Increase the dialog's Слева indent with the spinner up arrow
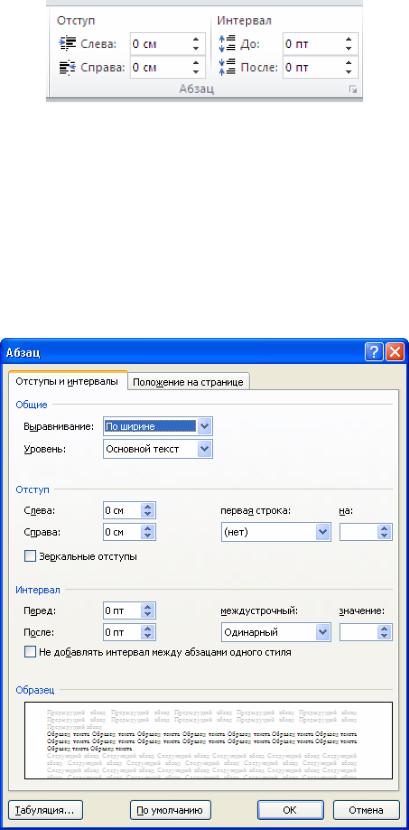409x830 pixels. pyautogui.click(x=148, y=507)
